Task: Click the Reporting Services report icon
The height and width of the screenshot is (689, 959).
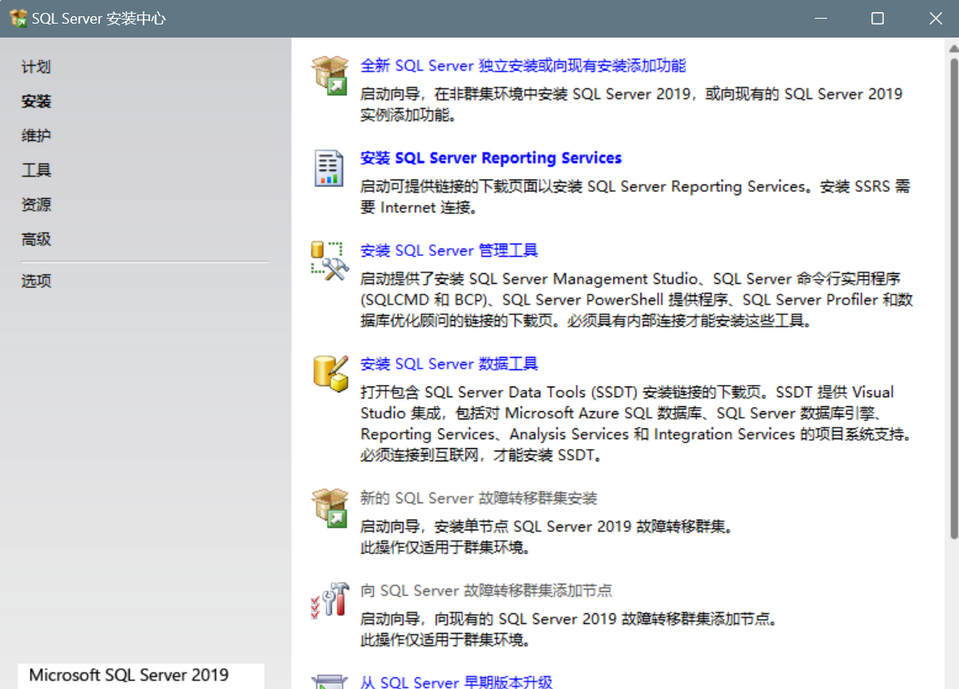Action: pyautogui.click(x=329, y=168)
